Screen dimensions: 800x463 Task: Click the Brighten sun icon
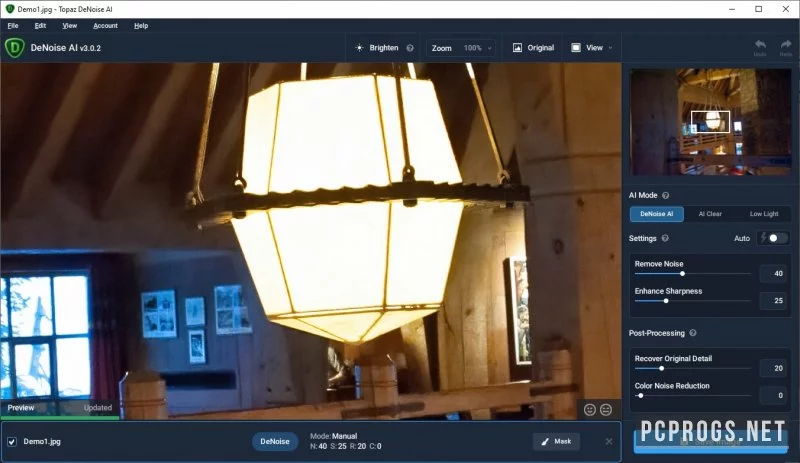point(359,47)
